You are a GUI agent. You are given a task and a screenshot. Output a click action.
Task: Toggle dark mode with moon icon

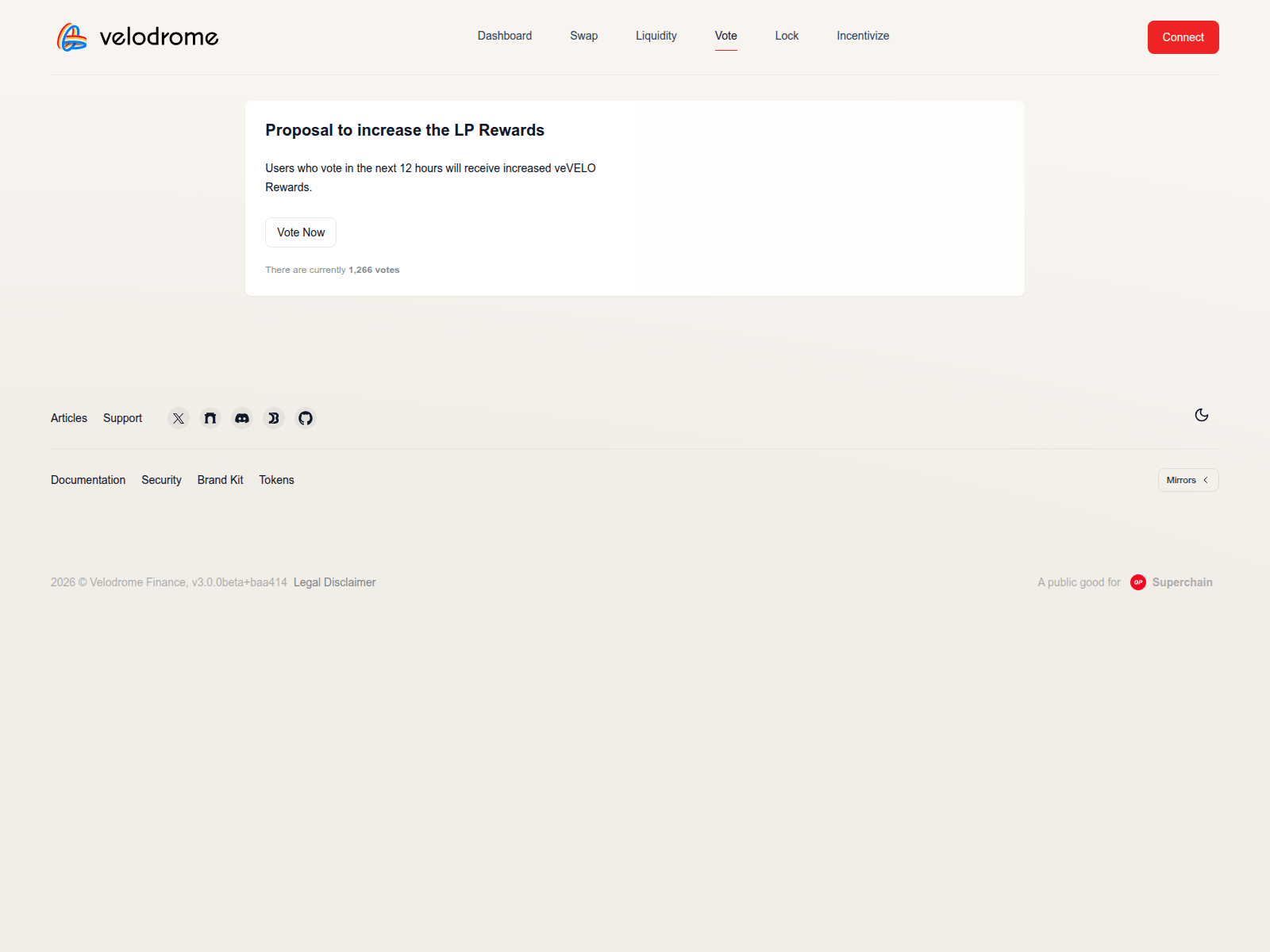(x=1201, y=415)
